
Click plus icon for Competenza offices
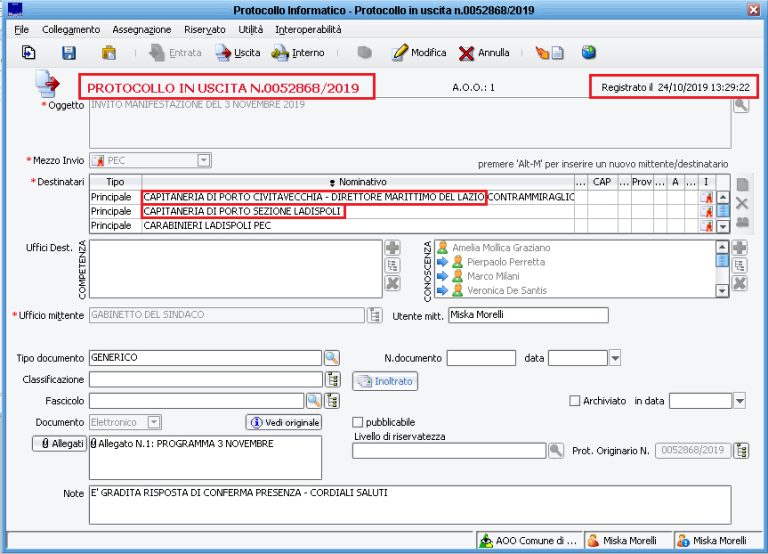tap(392, 247)
